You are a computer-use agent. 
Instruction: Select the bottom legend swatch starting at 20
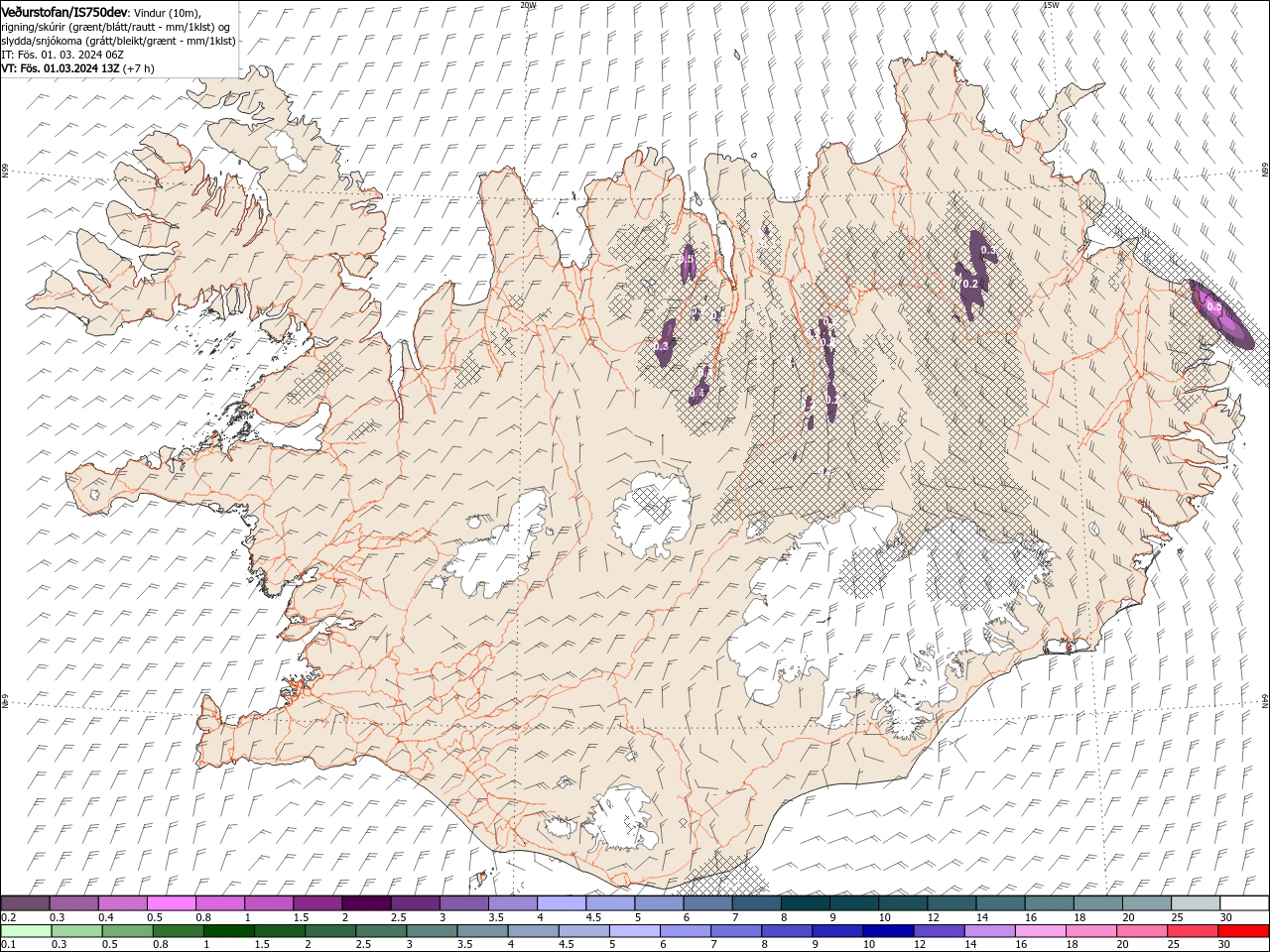click(1141, 931)
